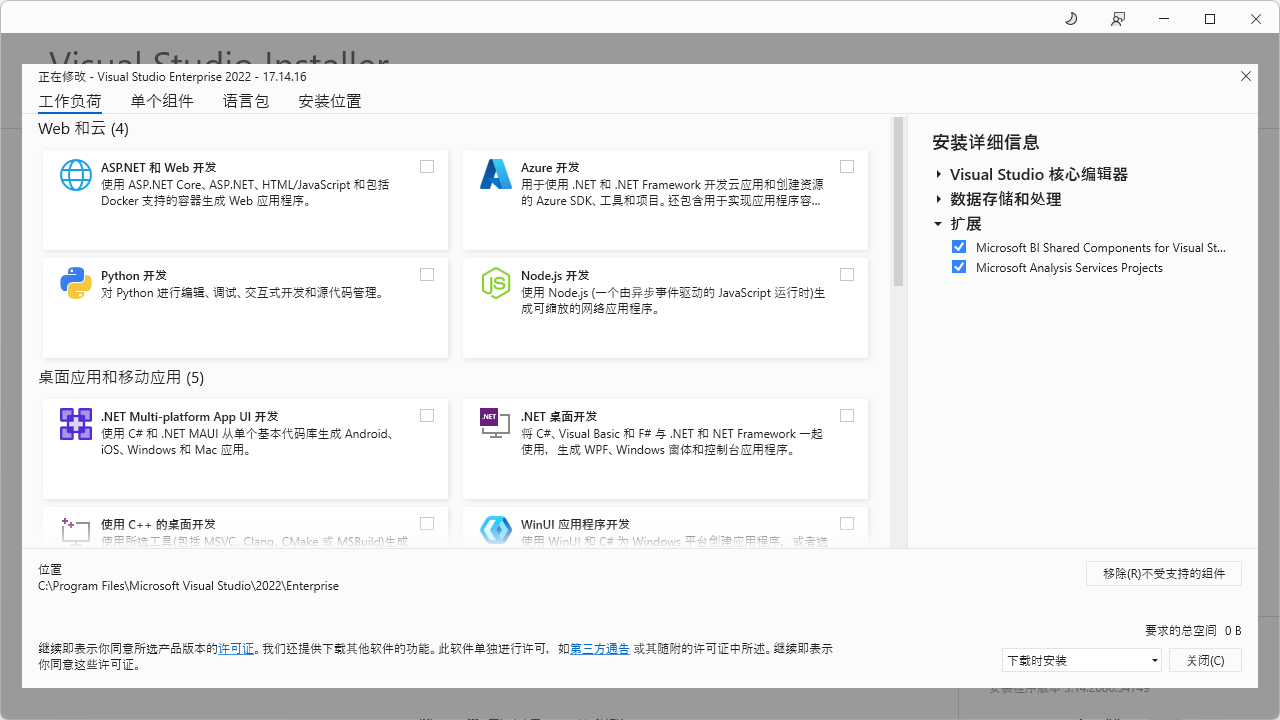Click the ASP.NET globe icon
This screenshot has width=1280, height=720.
click(76, 175)
